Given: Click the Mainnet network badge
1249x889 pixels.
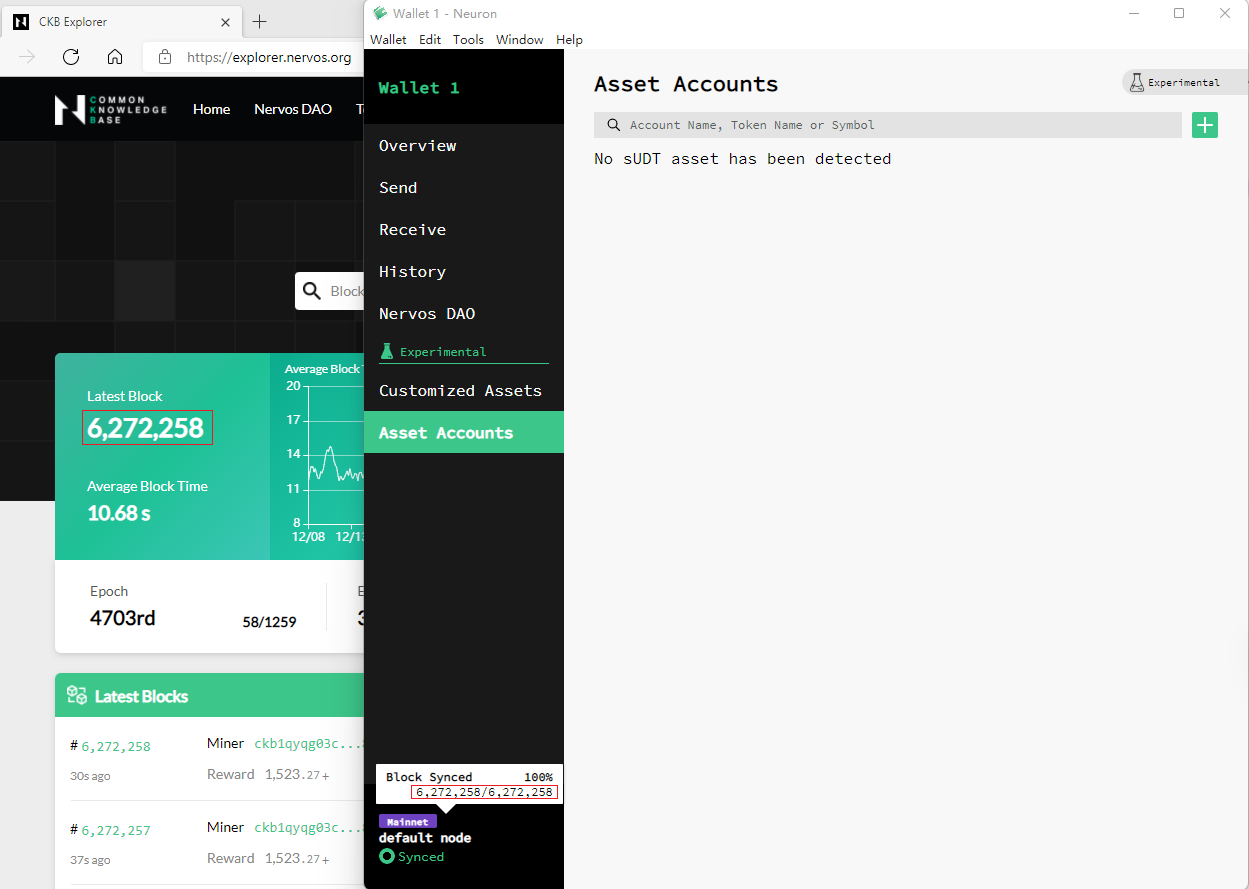Looking at the screenshot, I should tap(407, 822).
